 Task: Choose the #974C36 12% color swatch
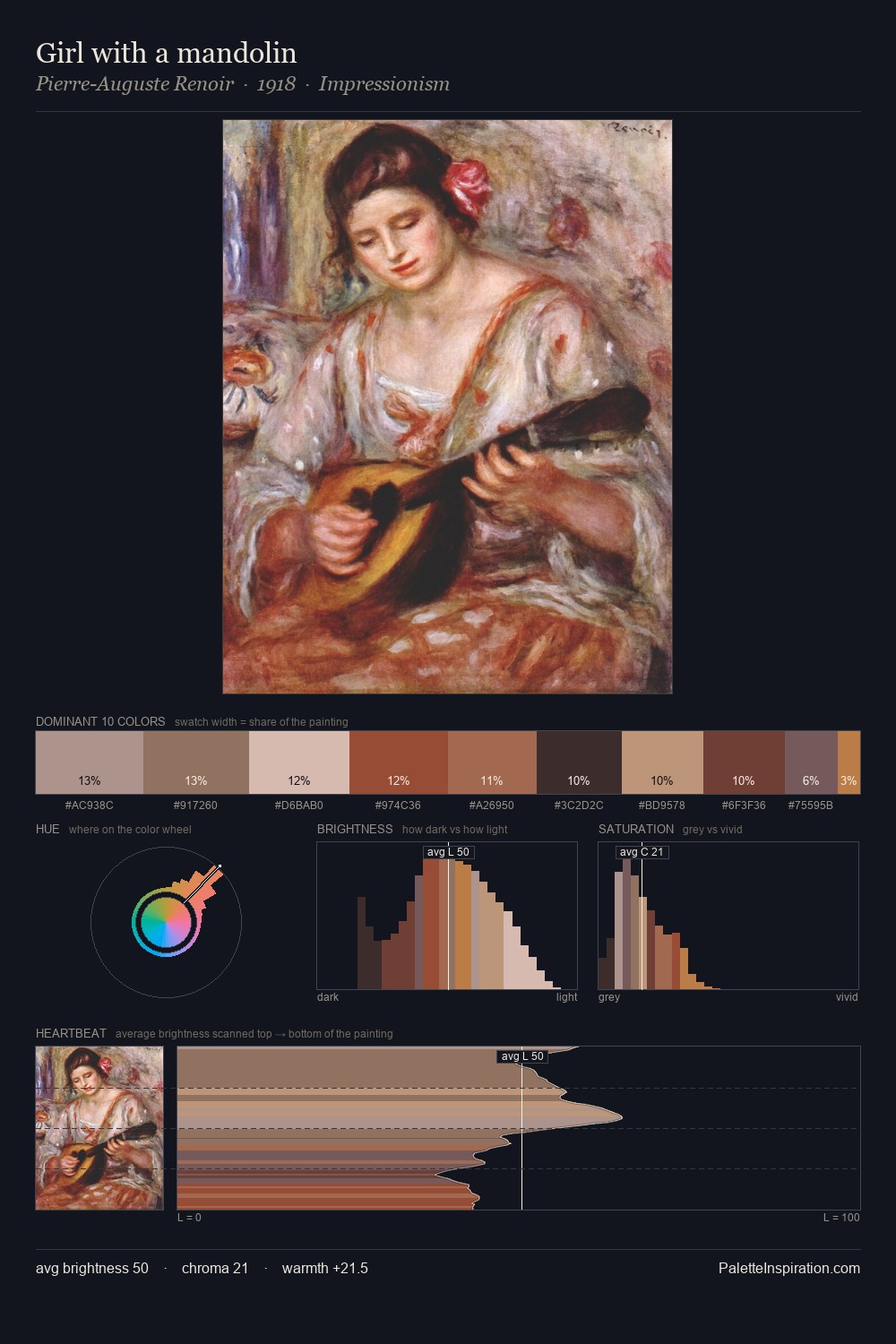coord(399,762)
